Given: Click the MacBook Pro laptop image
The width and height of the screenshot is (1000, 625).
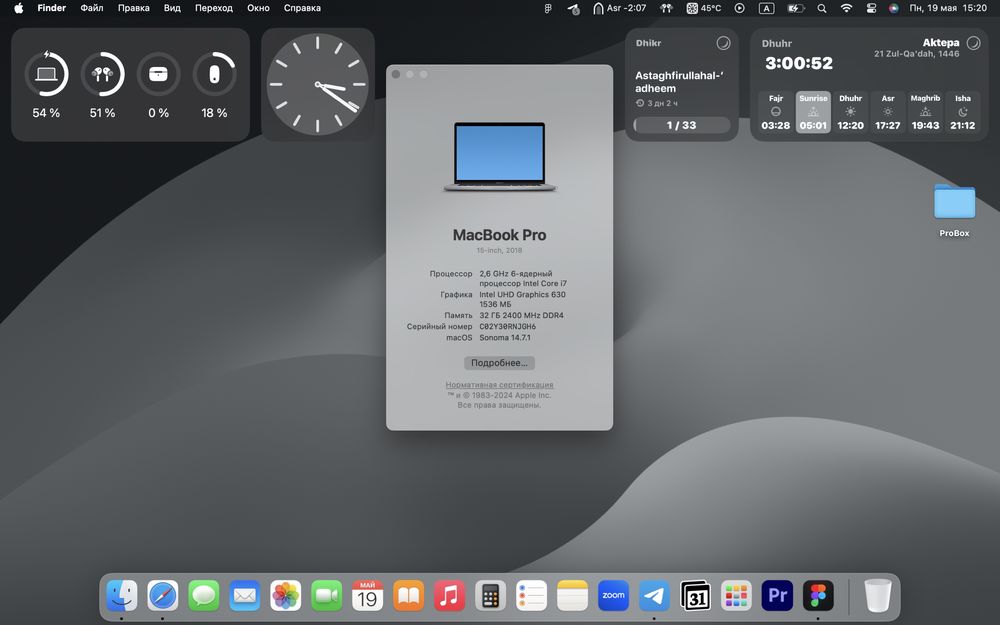Looking at the screenshot, I should (499, 157).
